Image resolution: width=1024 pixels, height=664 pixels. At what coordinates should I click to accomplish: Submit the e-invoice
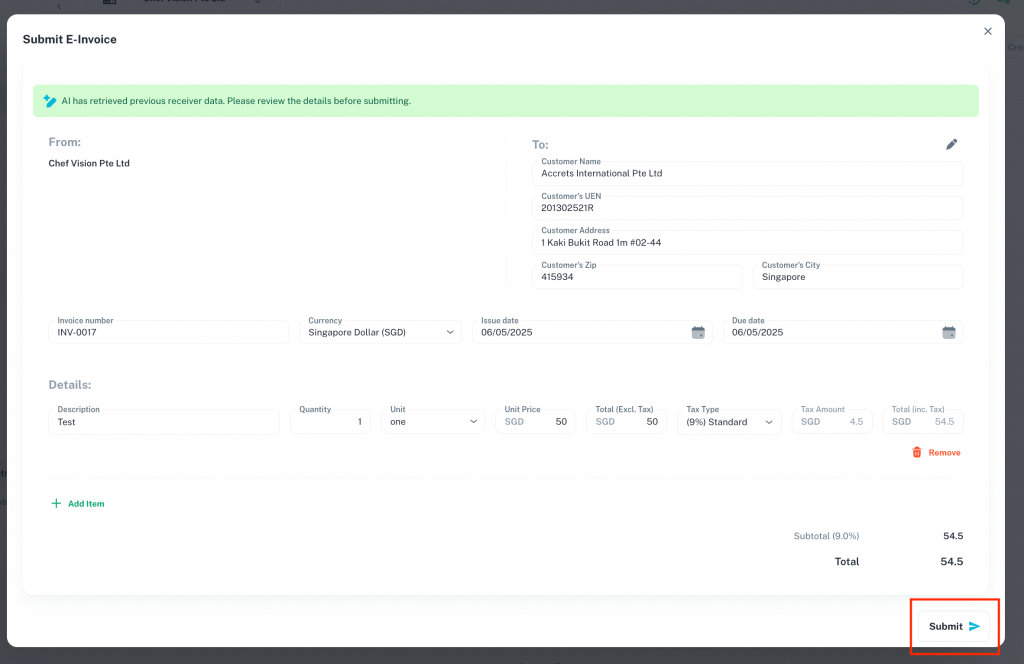coord(953,626)
